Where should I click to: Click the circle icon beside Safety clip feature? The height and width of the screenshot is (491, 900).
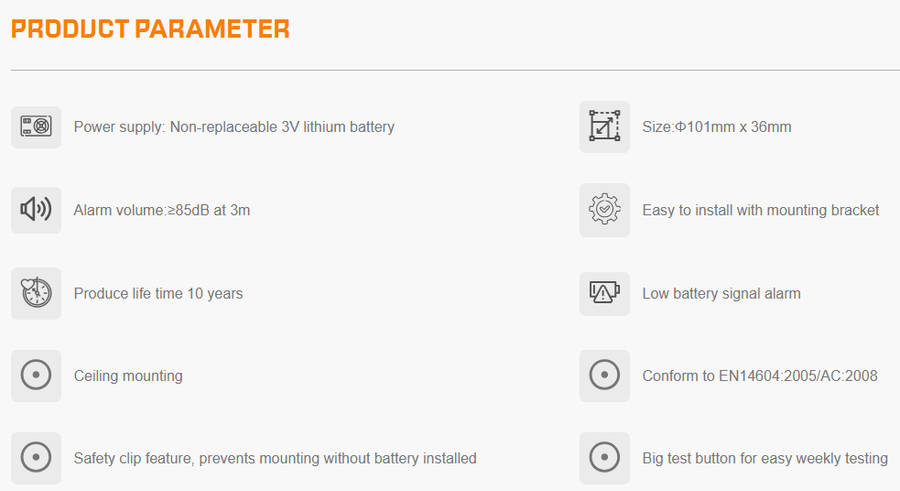tap(36, 458)
